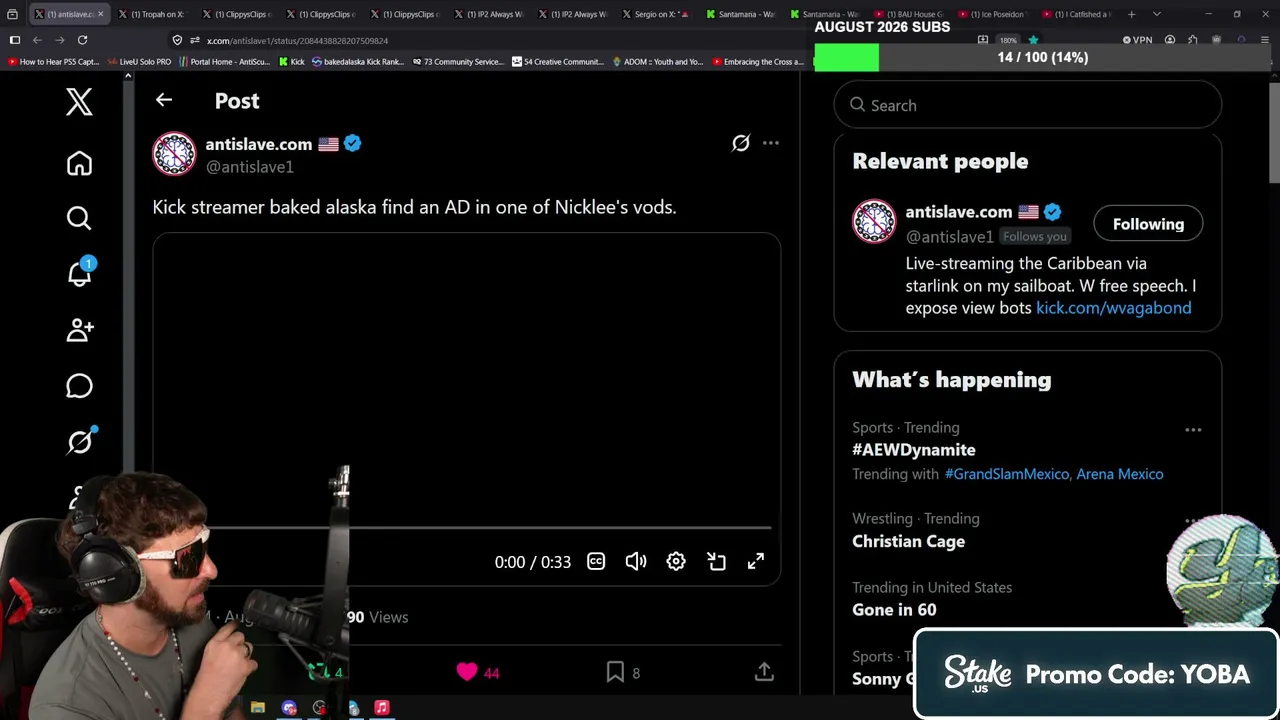The image size is (1280, 720).
Task: Go to the Home feed icon
Action: click(79, 163)
